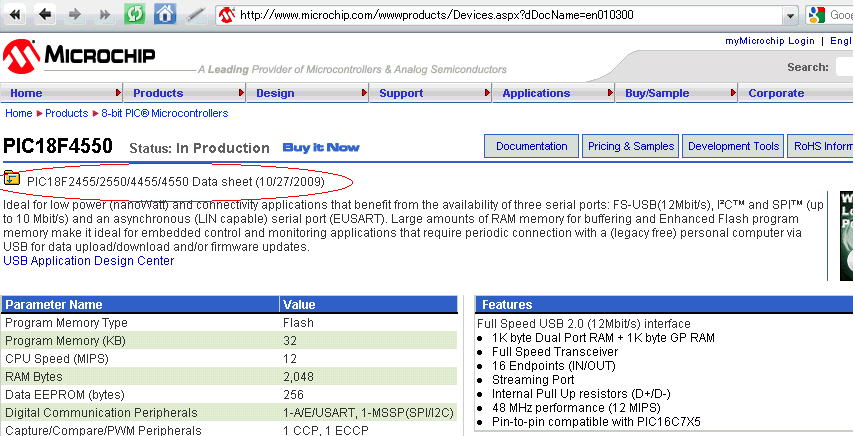Click the Buy it Now link
This screenshot has height=436, width=855.
(x=321, y=148)
